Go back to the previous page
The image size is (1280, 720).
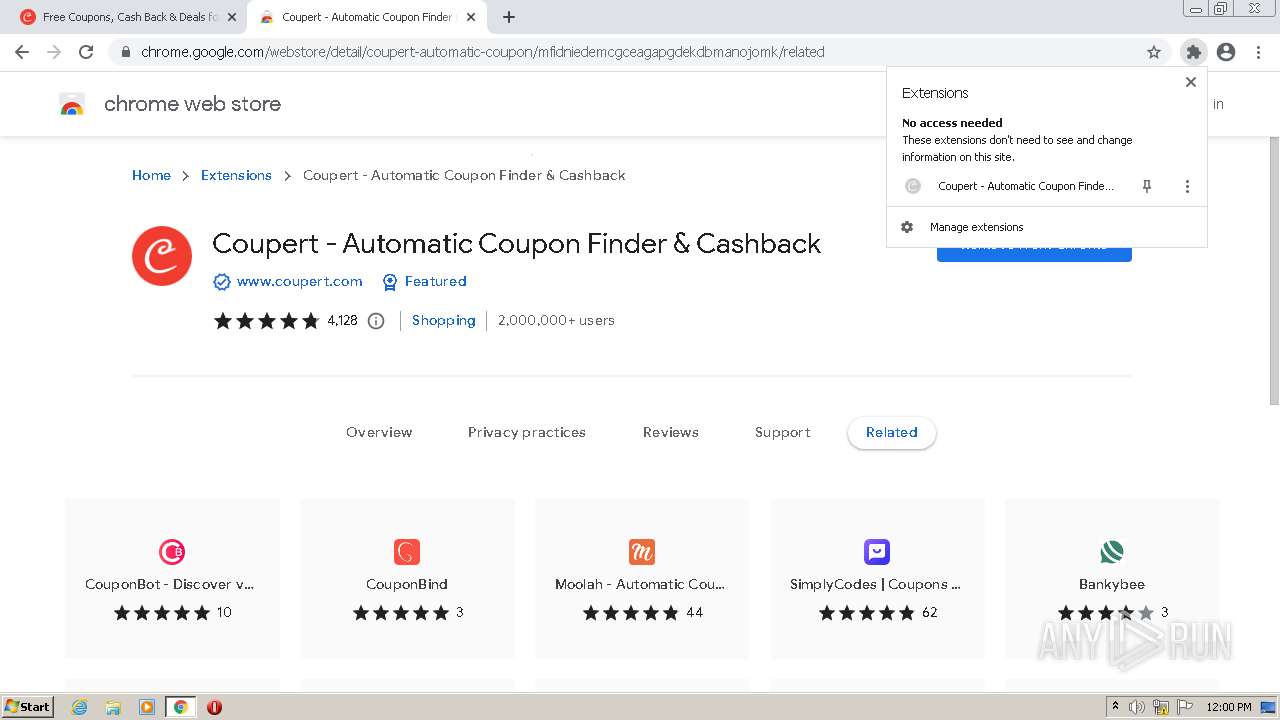coord(22,52)
